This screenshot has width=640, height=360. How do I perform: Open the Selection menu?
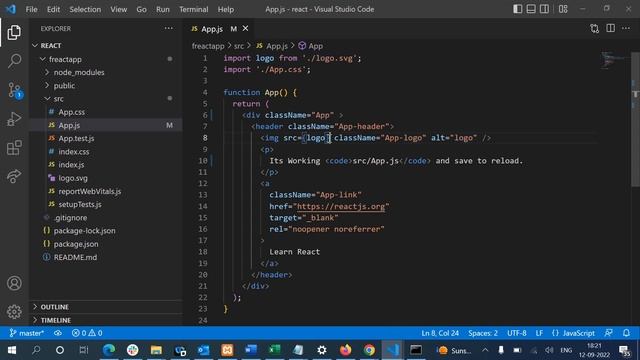85,9
